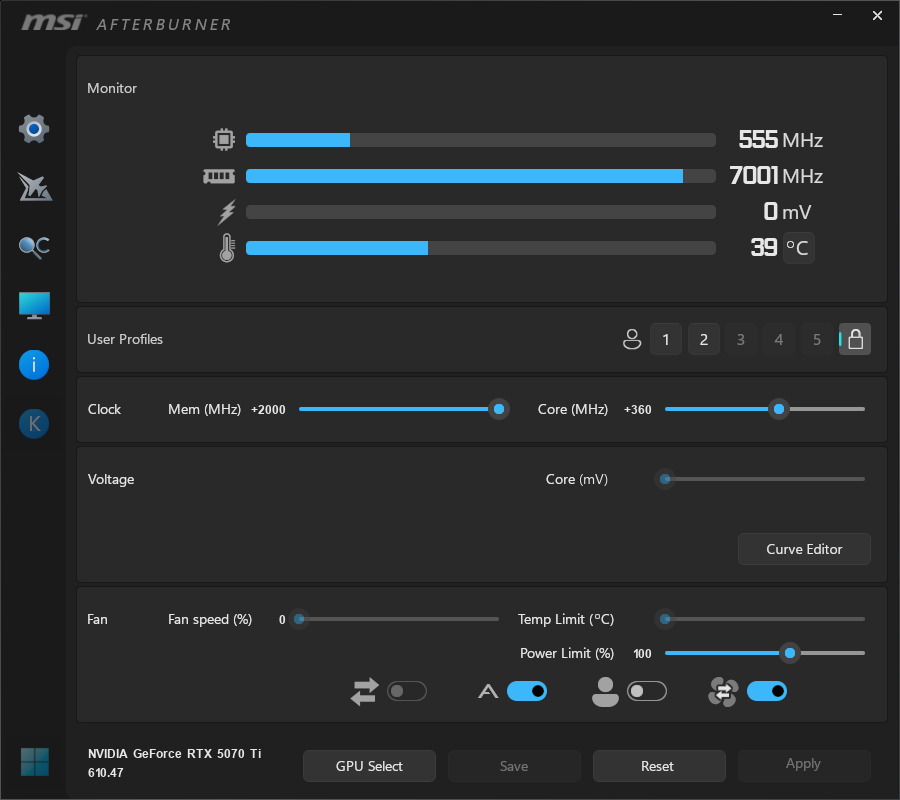
Task: Click the Core (mV) voltage slider handle
Action: [x=665, y=479]
